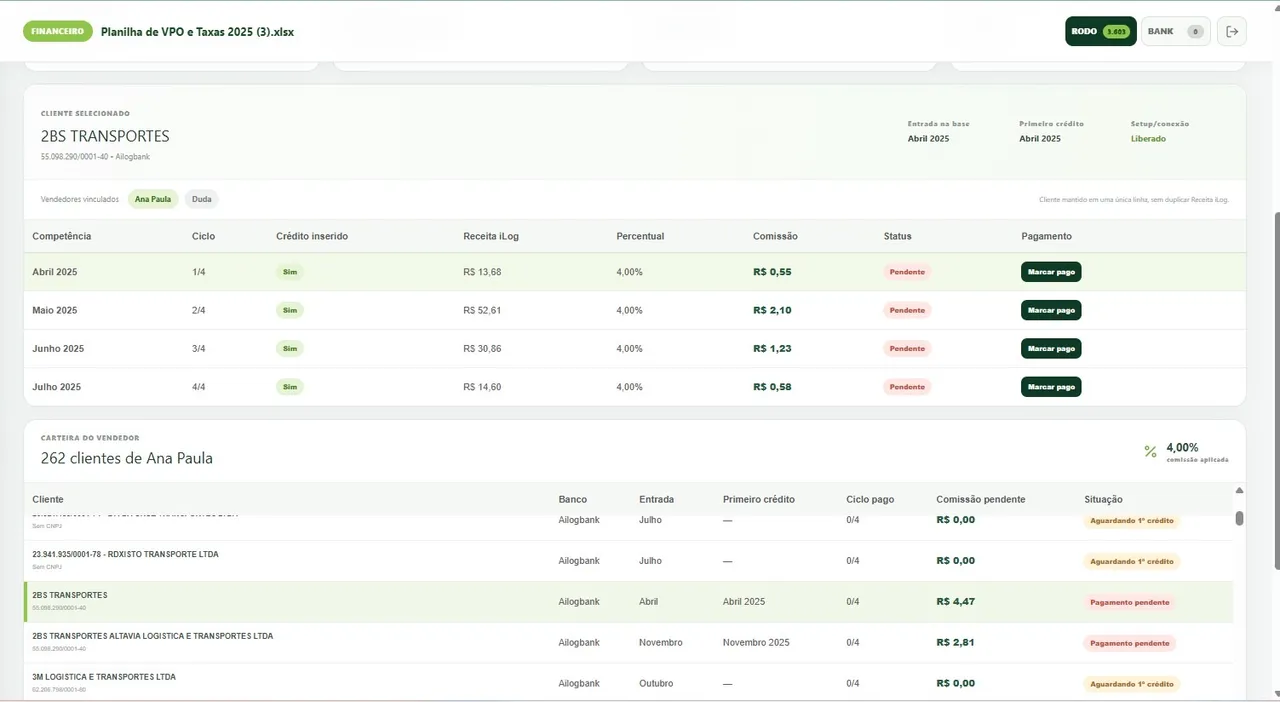Click the FINANCEIRO badge in the header

click(58, 31)
